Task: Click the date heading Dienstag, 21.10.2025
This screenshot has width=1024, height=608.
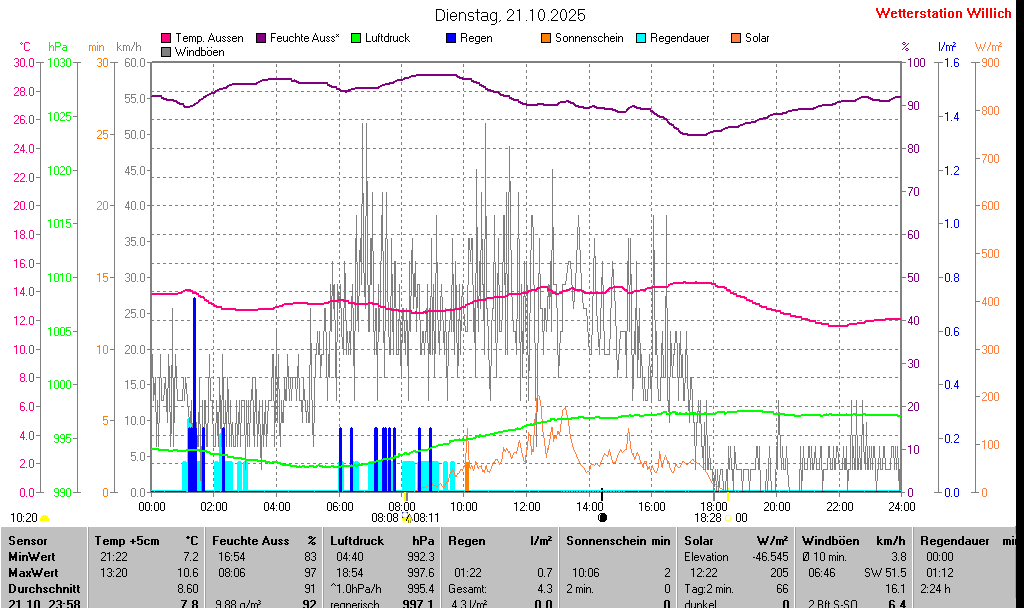Action: point(511,15)
